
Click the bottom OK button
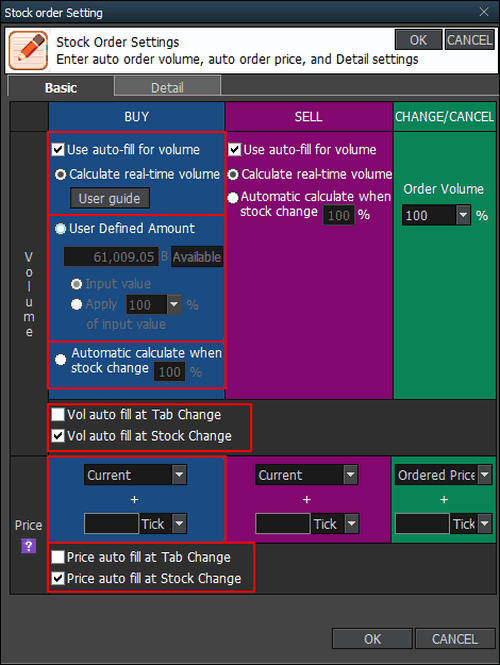tap(372, 639)
